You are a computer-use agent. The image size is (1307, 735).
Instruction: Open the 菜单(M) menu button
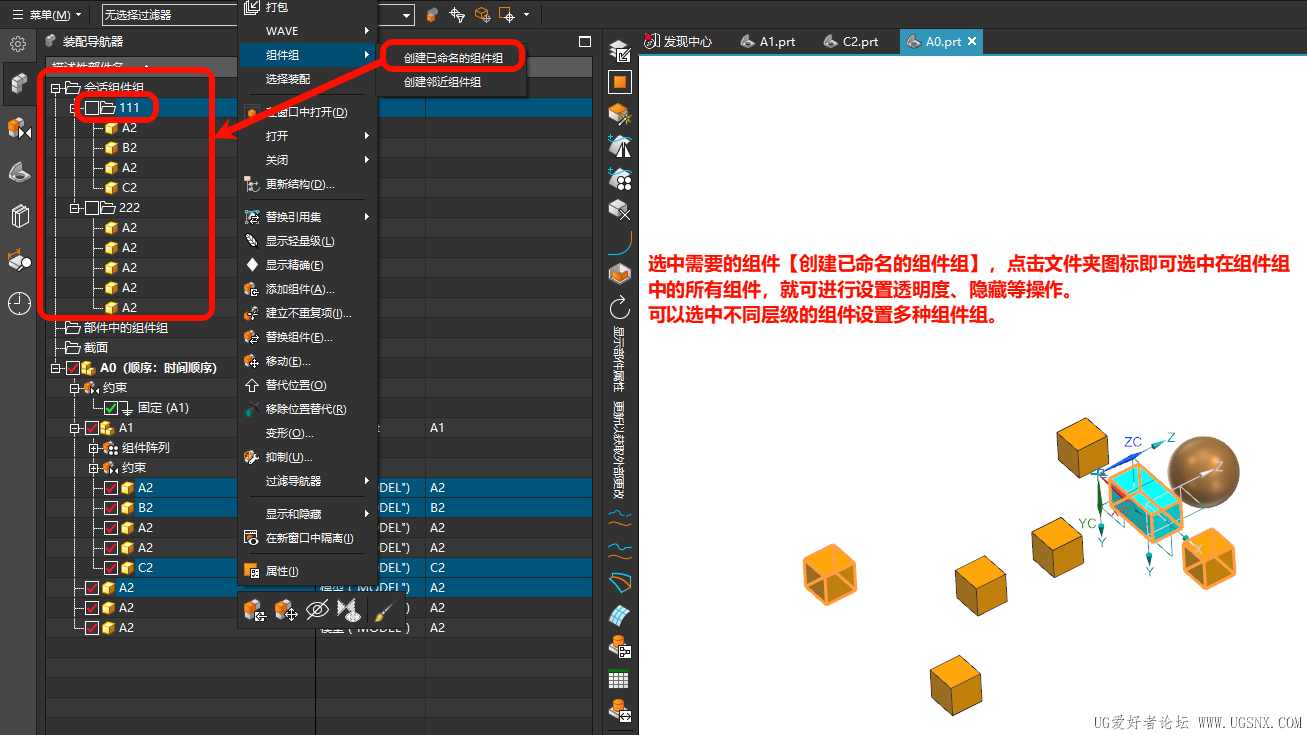[x=46, y=15]
